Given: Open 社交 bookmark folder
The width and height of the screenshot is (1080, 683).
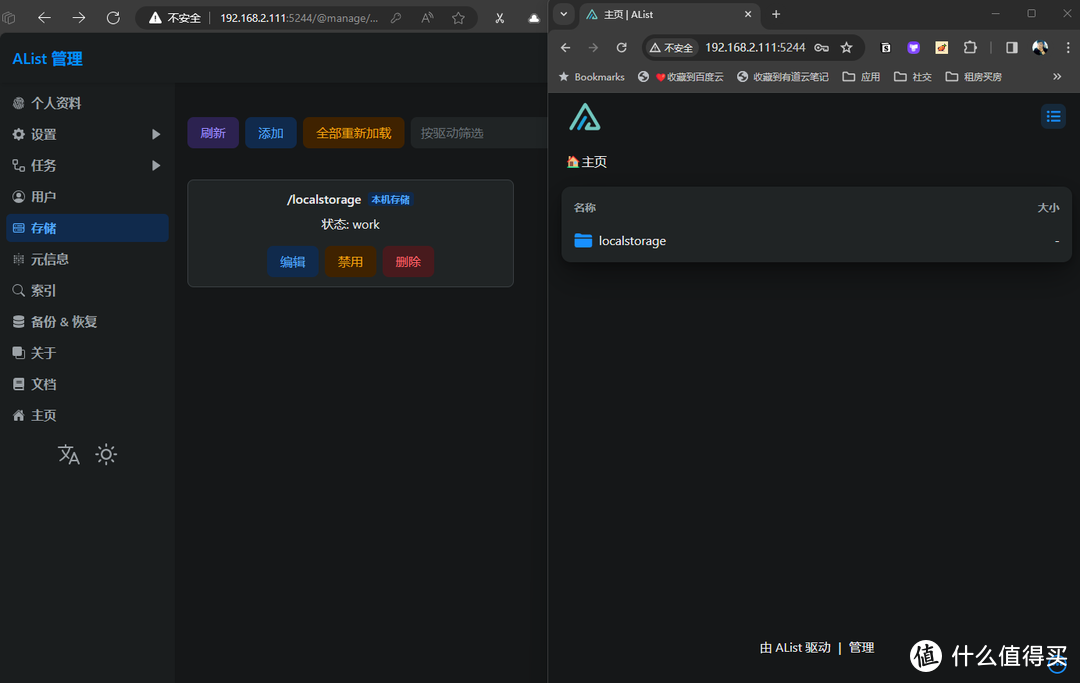Looking at the screenshot, I should 913,76.
